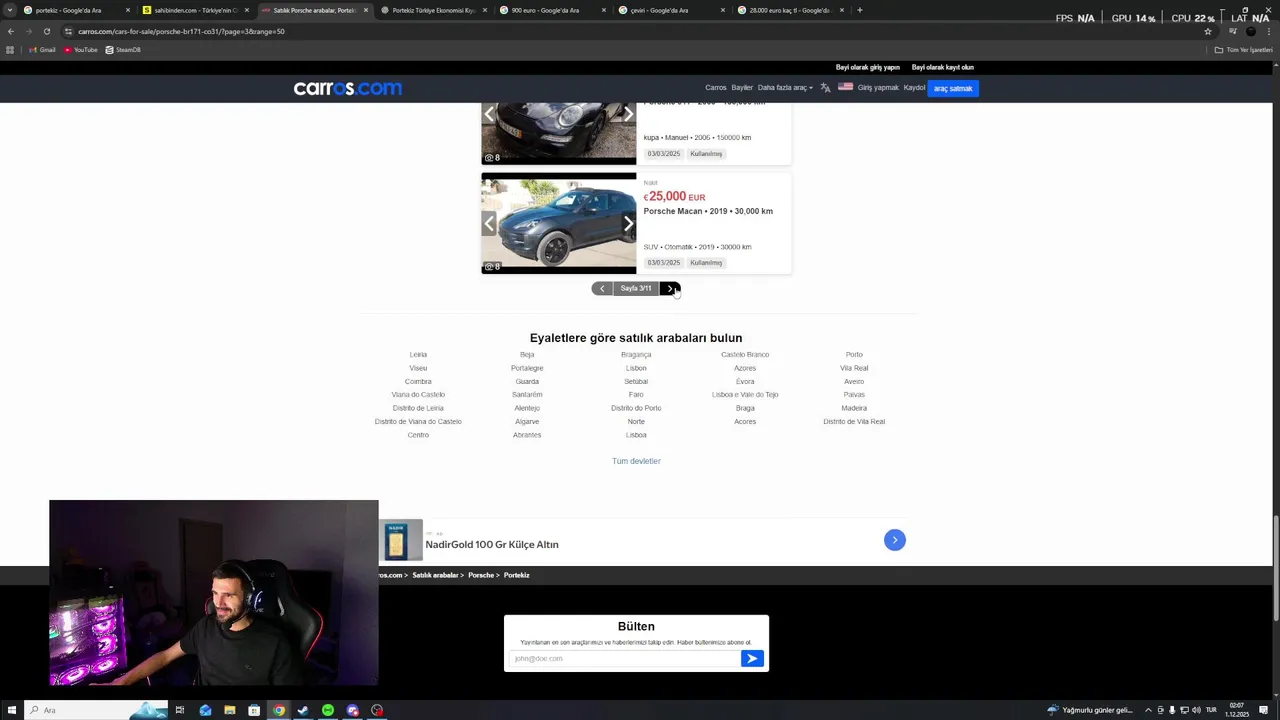Reload the page in Chrome

point(46,31)
